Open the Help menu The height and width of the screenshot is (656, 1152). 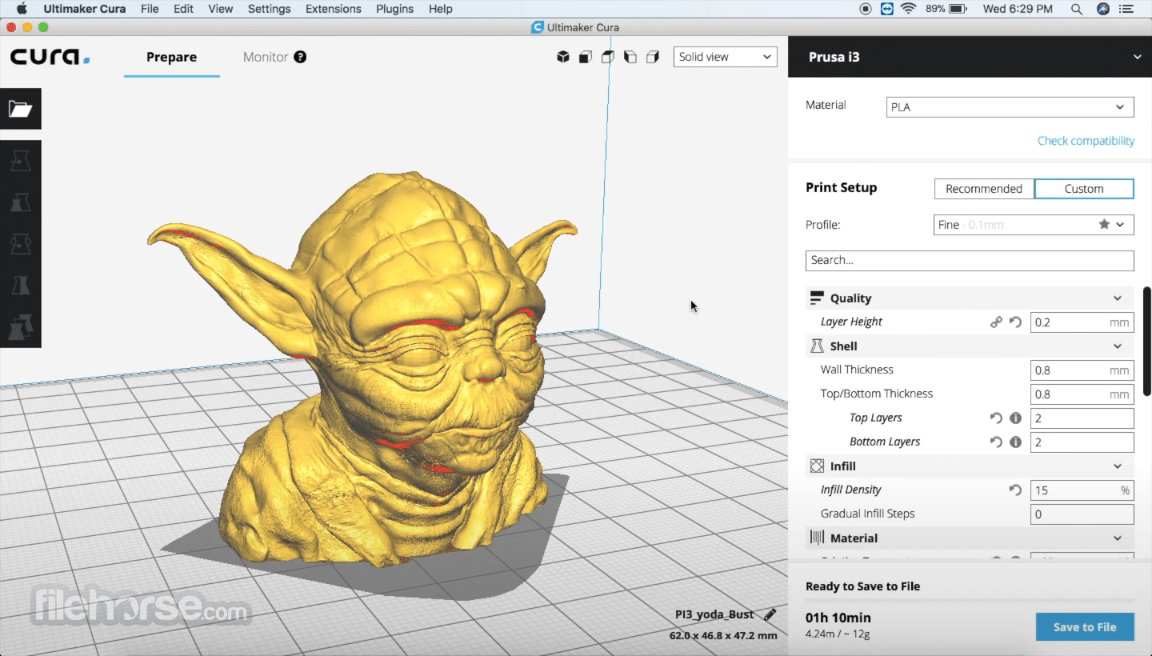[x=440, y=9]
